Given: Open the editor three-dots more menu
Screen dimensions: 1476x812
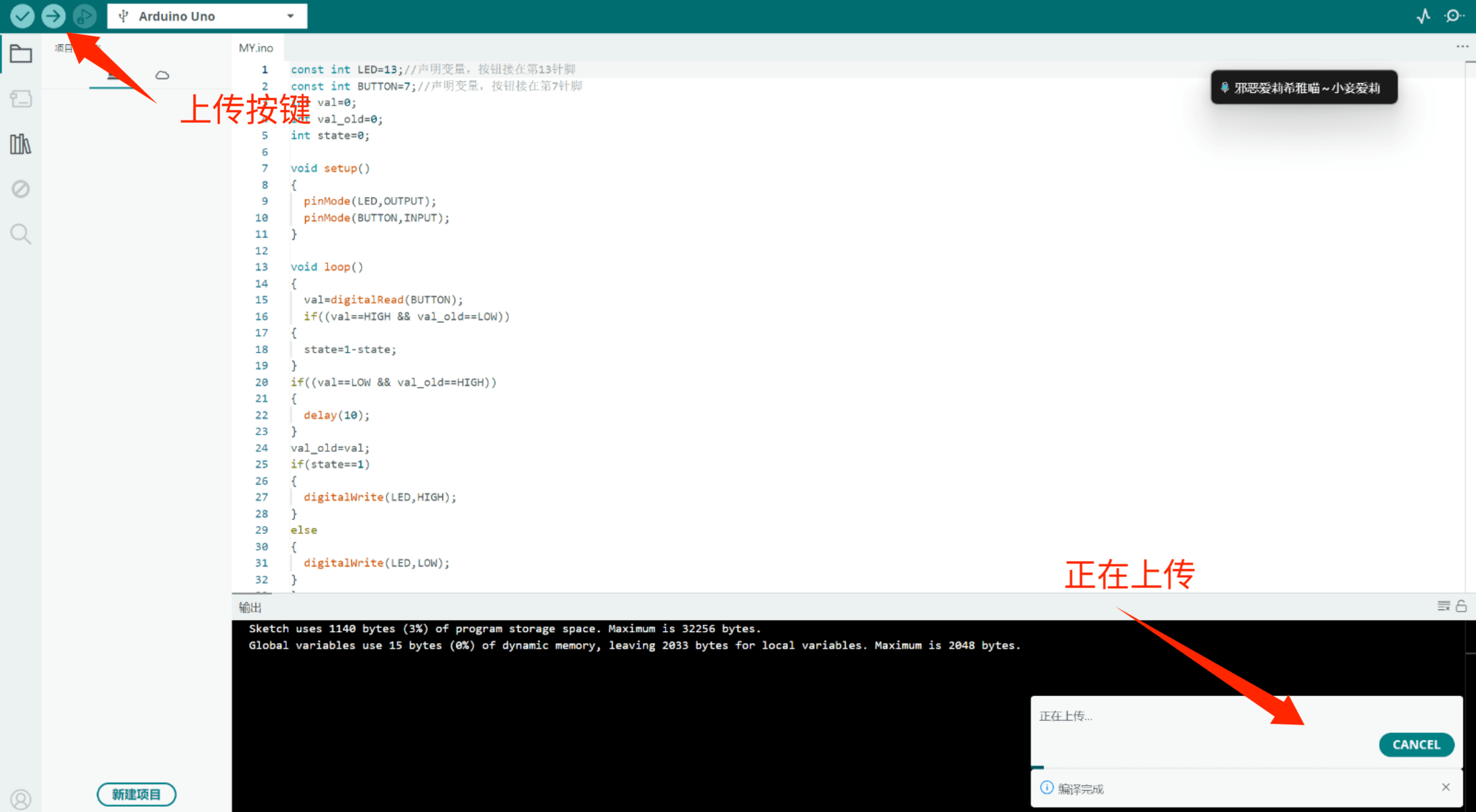Looking at the screenshot, I should point(1462,47).
